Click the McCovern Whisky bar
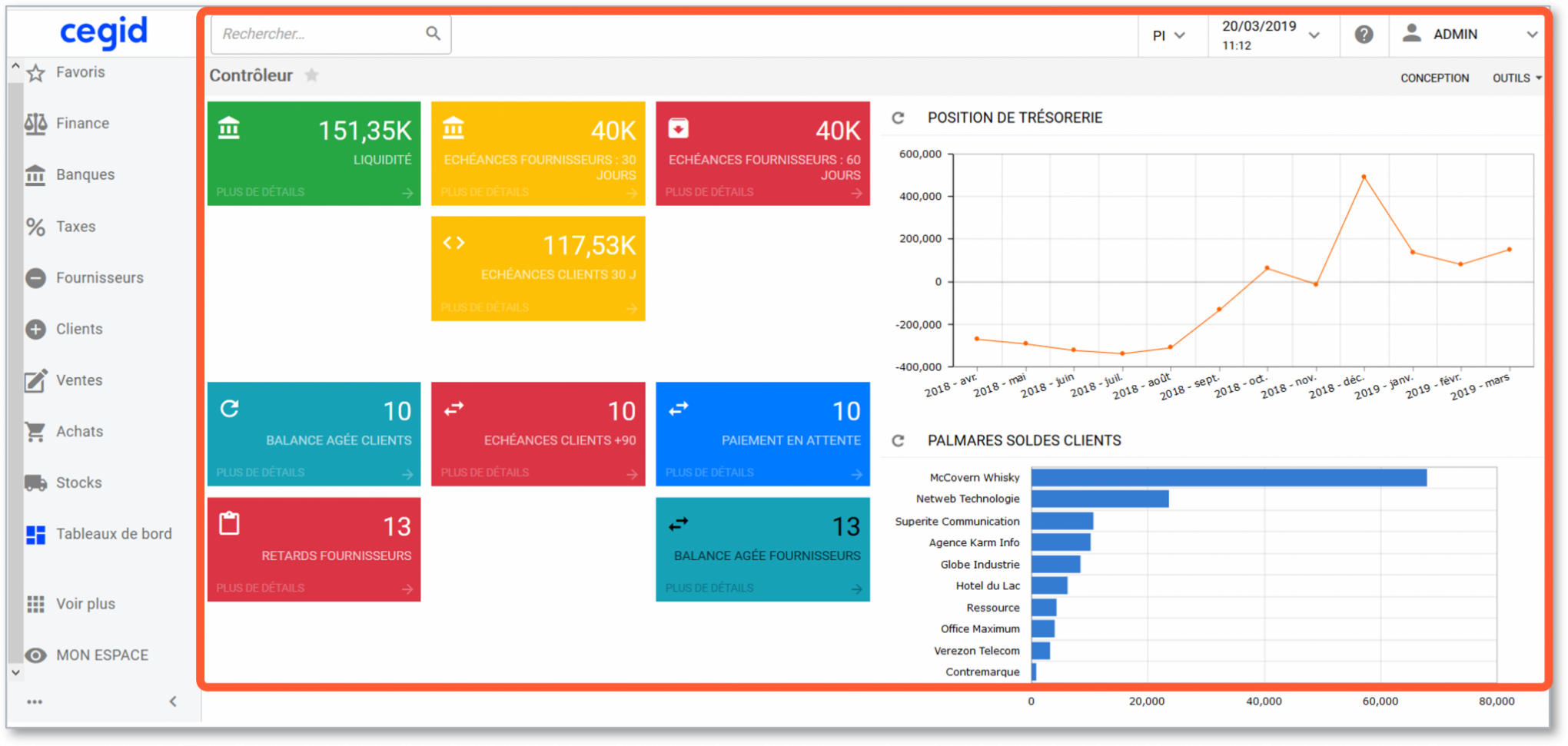The image size is (1568, 746). [x=1228, y=478]
